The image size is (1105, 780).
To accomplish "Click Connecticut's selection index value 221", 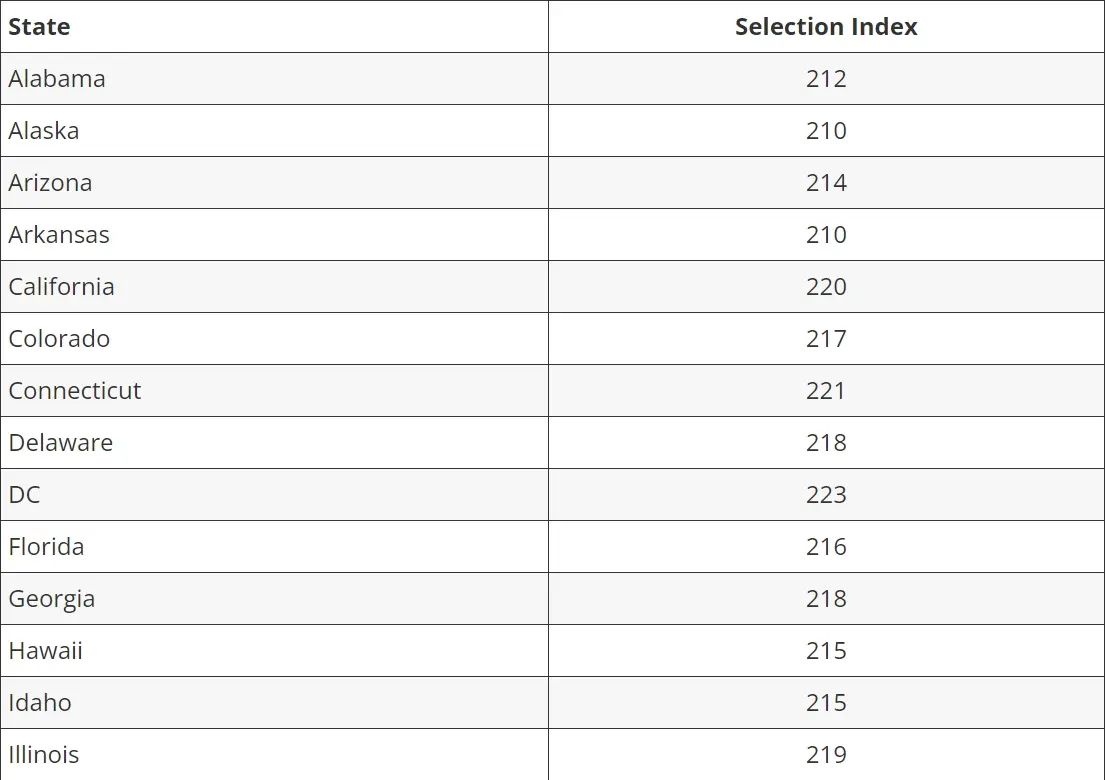I will pyautogui.click(x=826, y=391).
